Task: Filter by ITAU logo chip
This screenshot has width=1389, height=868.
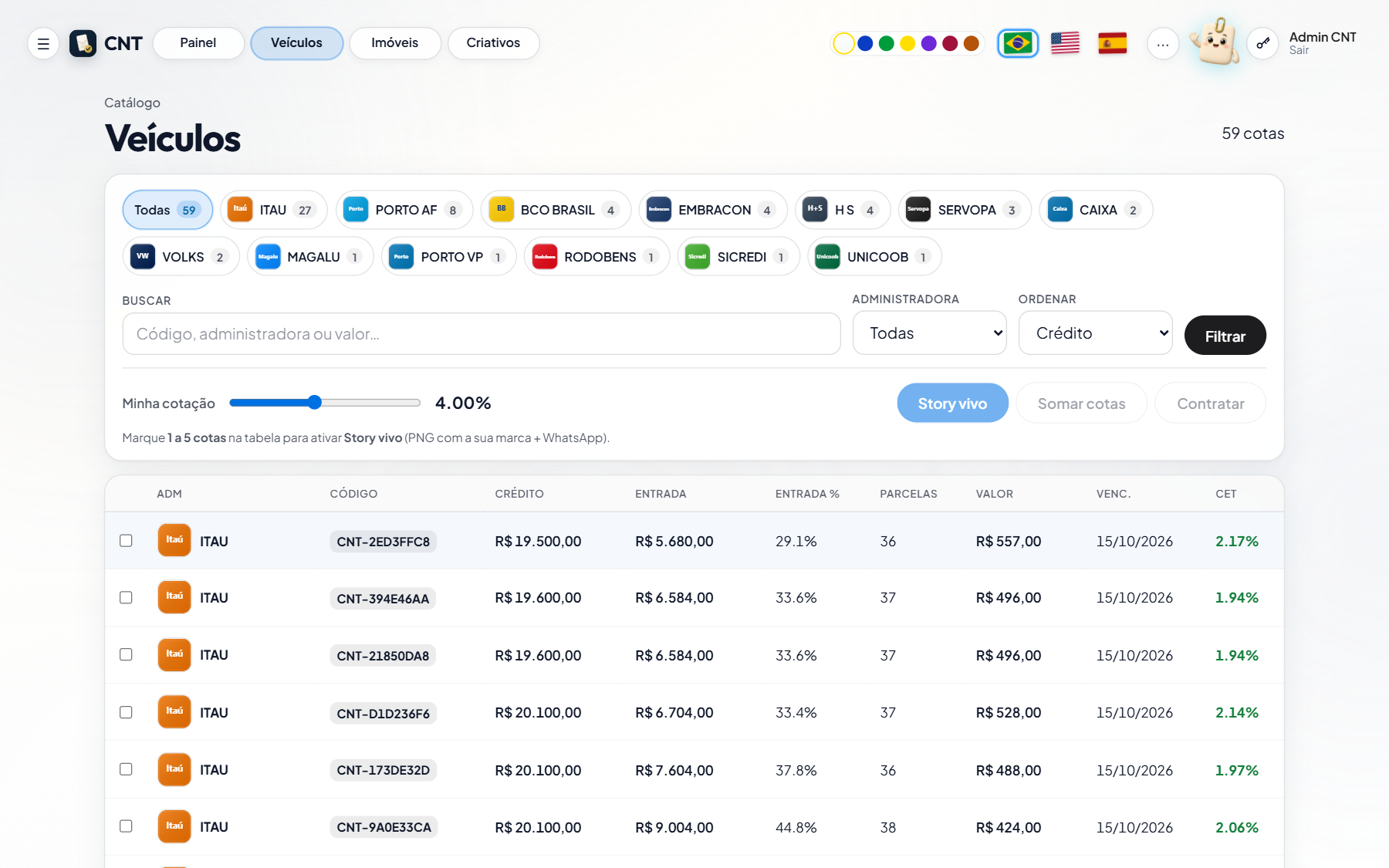Action: 274,210
